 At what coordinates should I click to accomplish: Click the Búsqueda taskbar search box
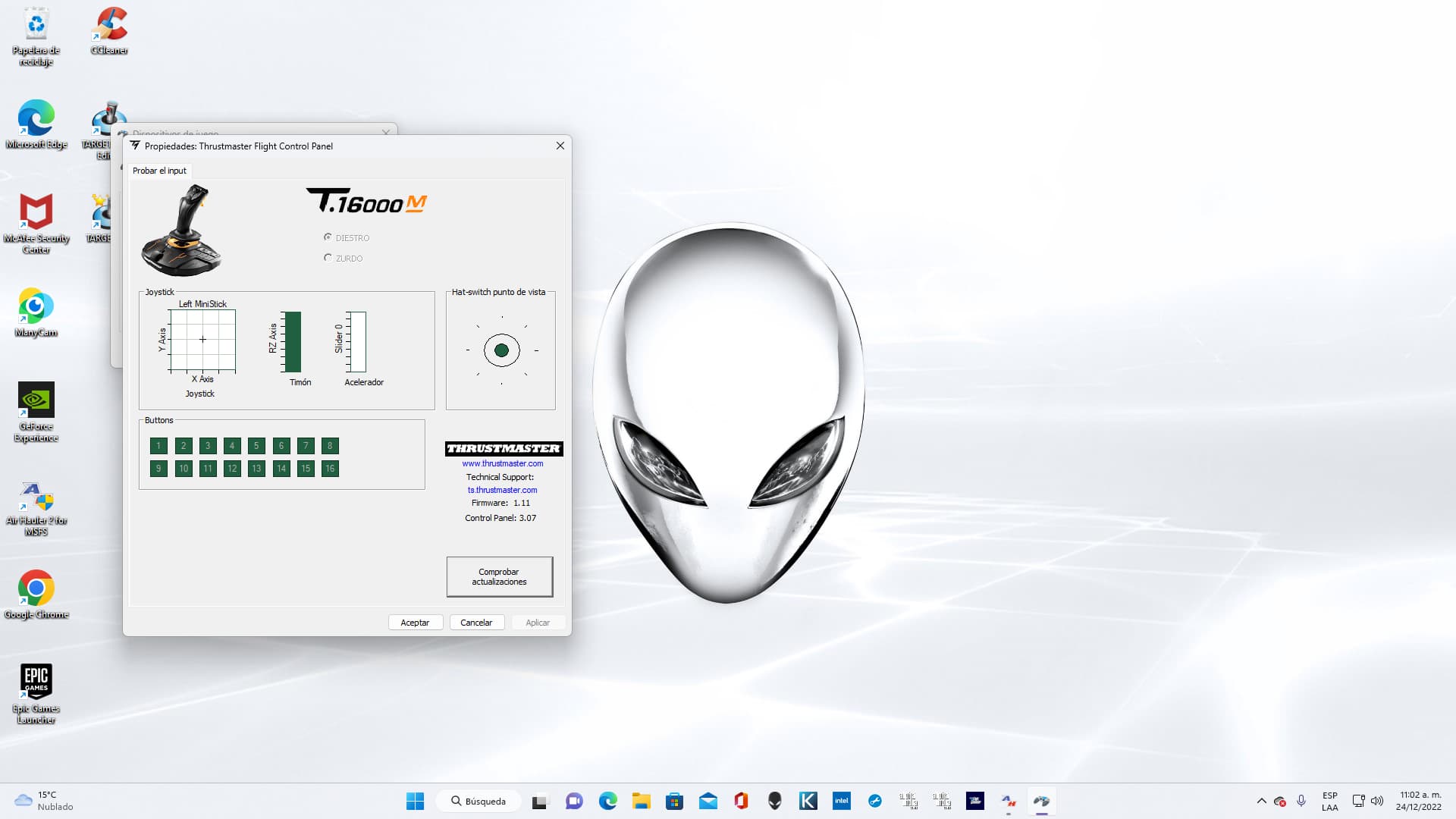coord(479,801)
